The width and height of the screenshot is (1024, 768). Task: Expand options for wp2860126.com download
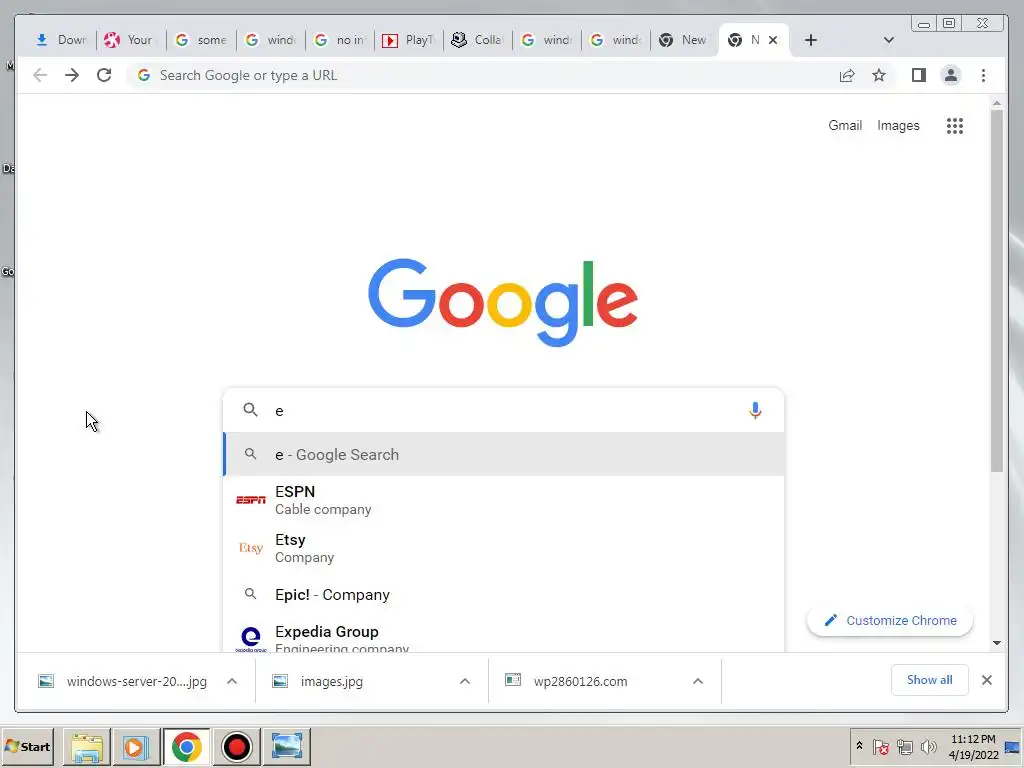[x=697, y=681]
